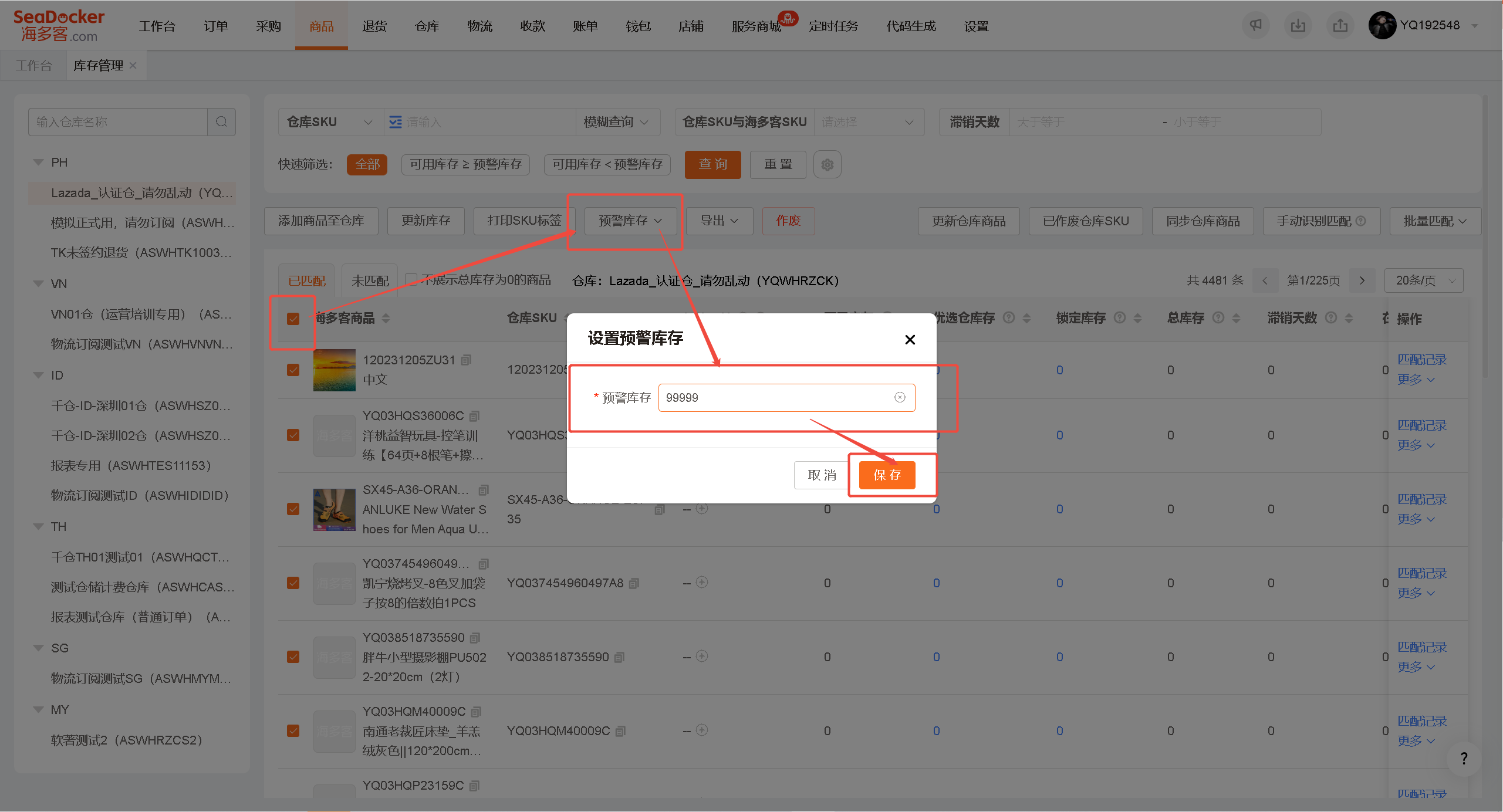The height and width of the screenshot is (812, 1503).
Task: Open the 仓库 top menu
Action: [427, 26]
